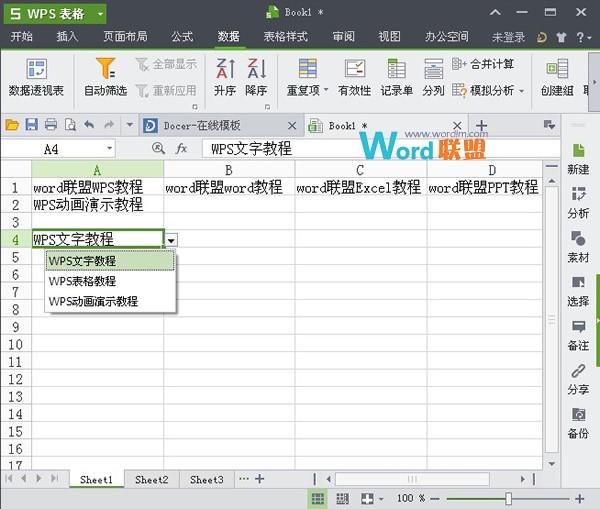The image size is (600, 509).
Task: Select WPS动画演示教程 from the dropdown list
Action: (x=110, y=301)
